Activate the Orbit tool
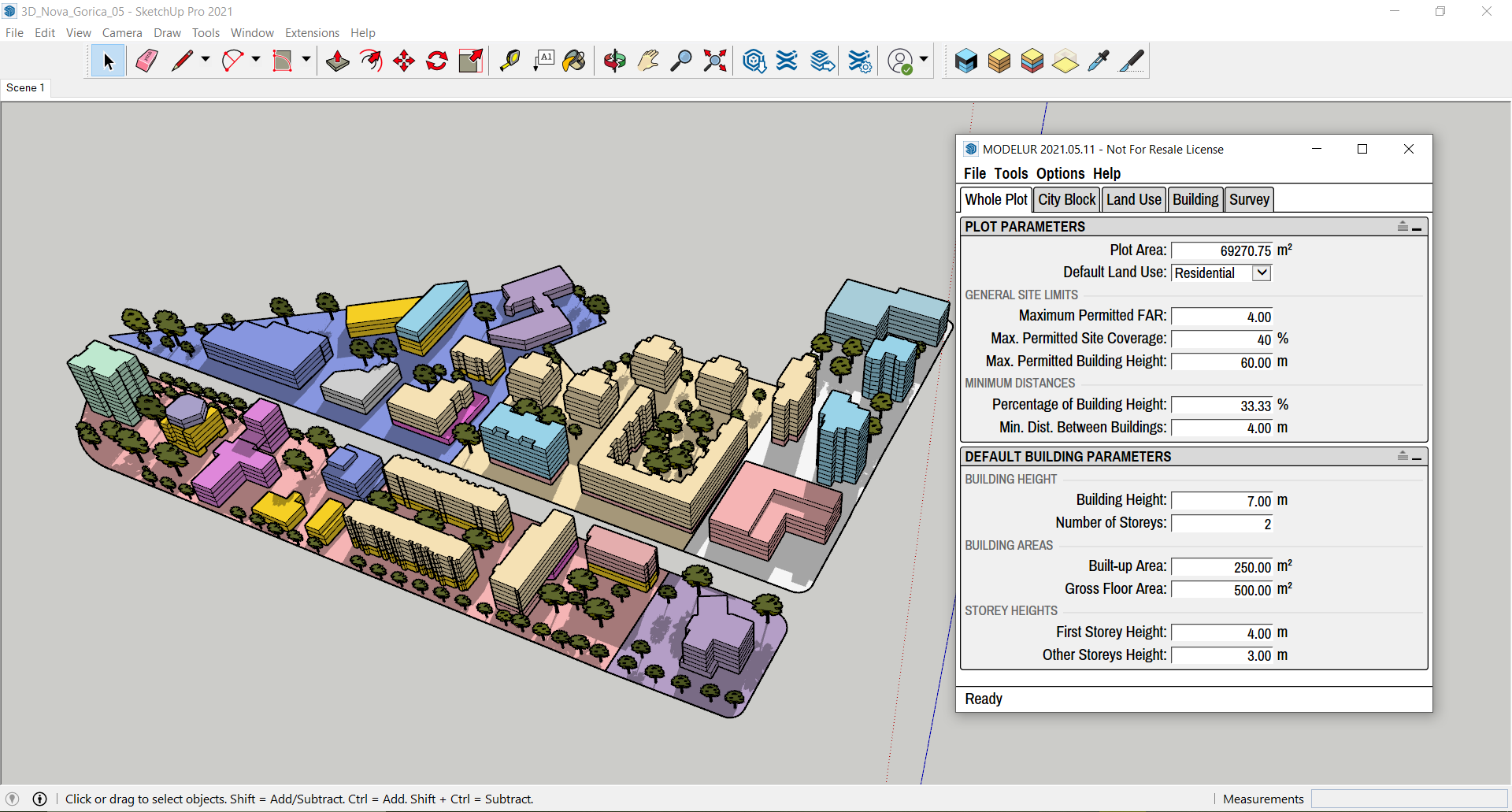Viewport: 1512px width, 812px height. [x=614, y=61]
